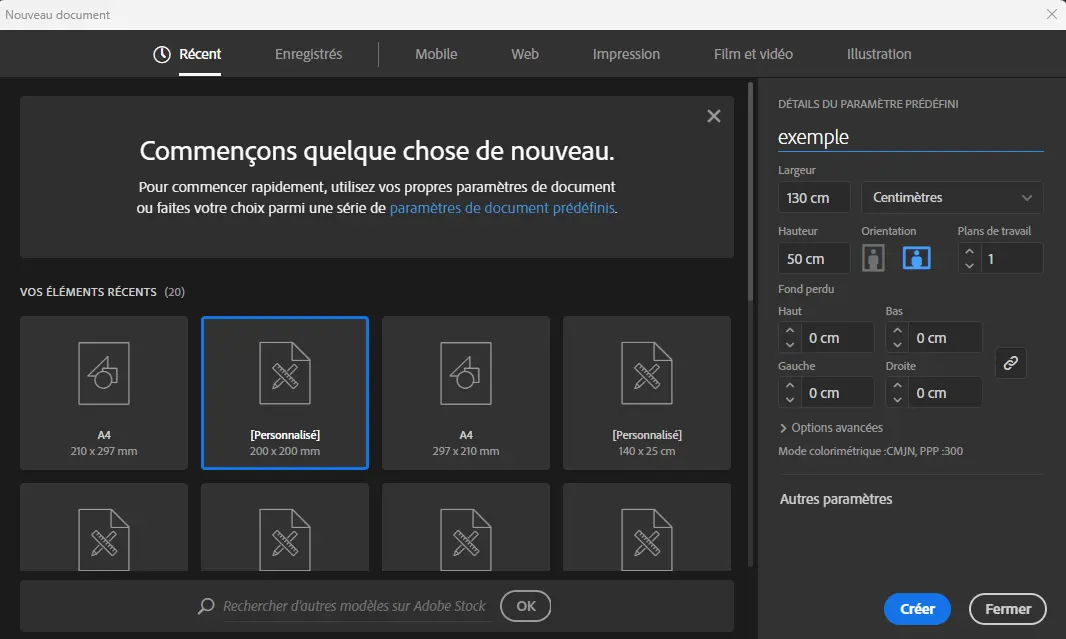Select the A4 210 x 297 mm preset
The image size is (1066, 639).
pos(104,393)
